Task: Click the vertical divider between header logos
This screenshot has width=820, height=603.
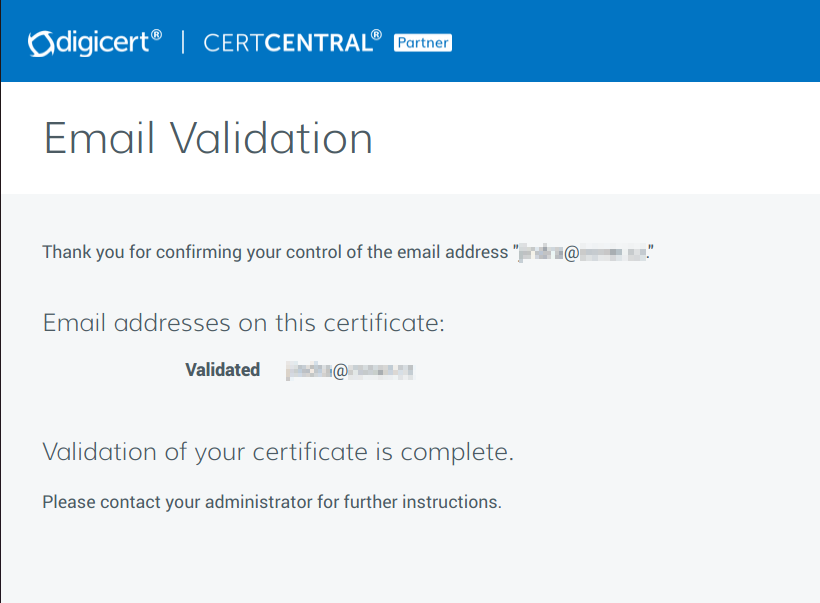Action: click(x=182, y=42)
